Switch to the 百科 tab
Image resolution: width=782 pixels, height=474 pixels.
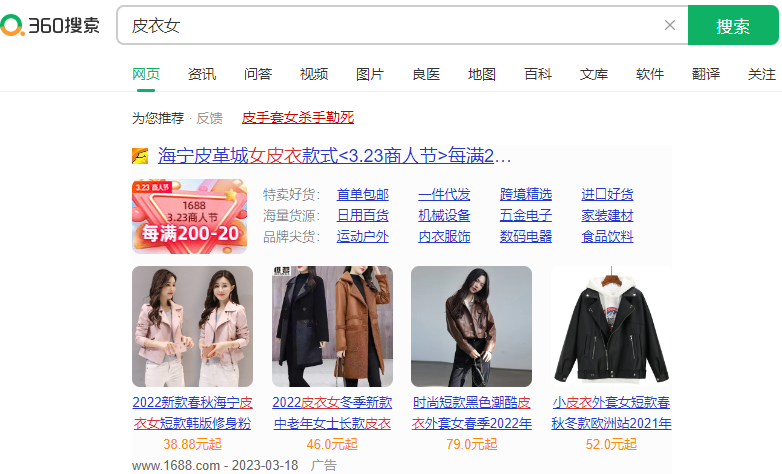tap(538, 74)
